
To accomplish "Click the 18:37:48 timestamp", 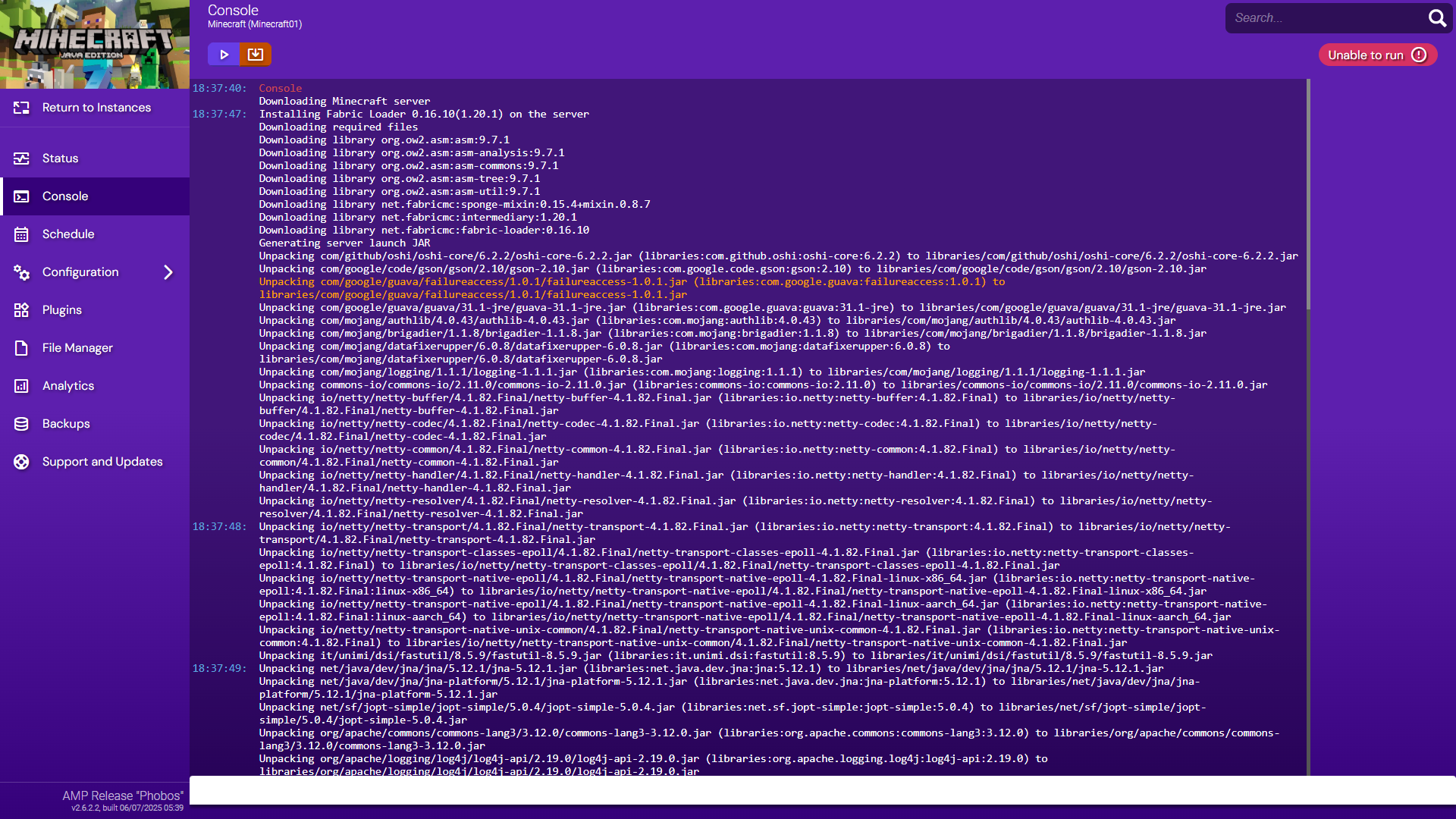I will pos(219,526).
